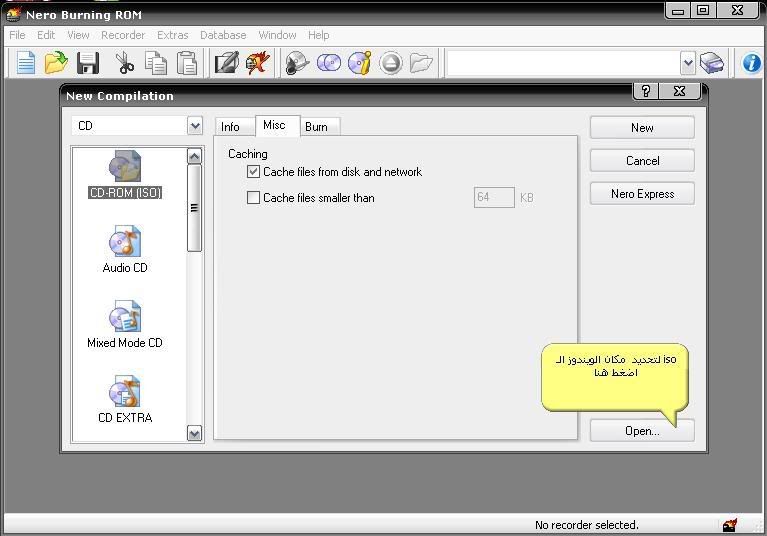Viewport: 767px width, 536px height.
Task: Open the View menu
Action: point(78,35)
